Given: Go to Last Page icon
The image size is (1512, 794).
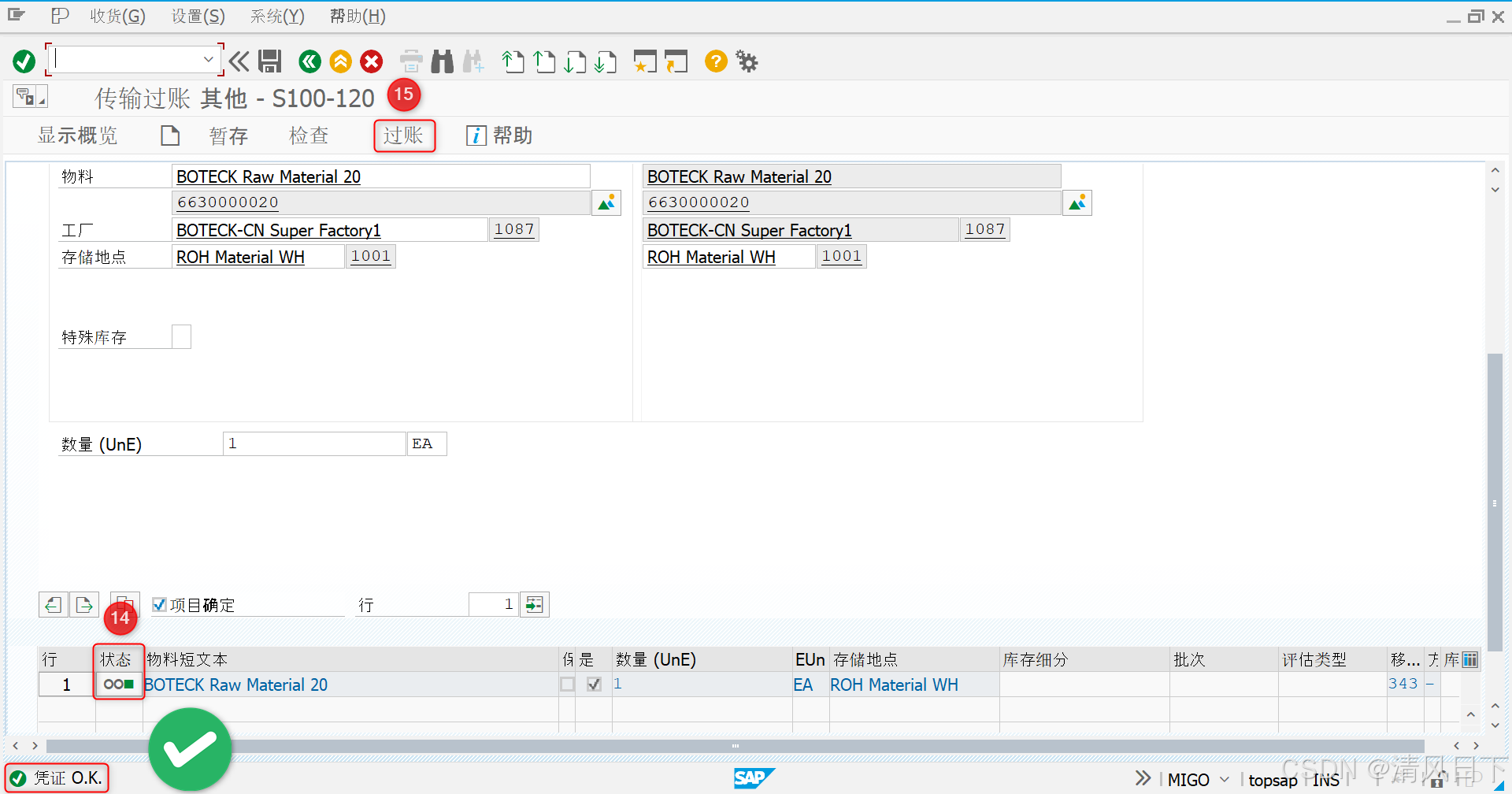Looking at the screenshot, I should [606, 61].
